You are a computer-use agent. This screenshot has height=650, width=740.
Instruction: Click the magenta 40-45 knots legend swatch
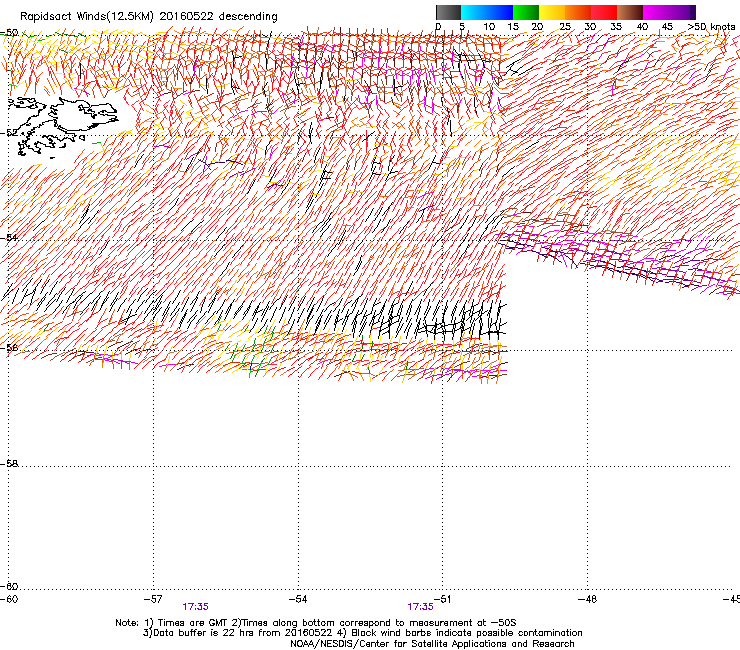(656, 12)
